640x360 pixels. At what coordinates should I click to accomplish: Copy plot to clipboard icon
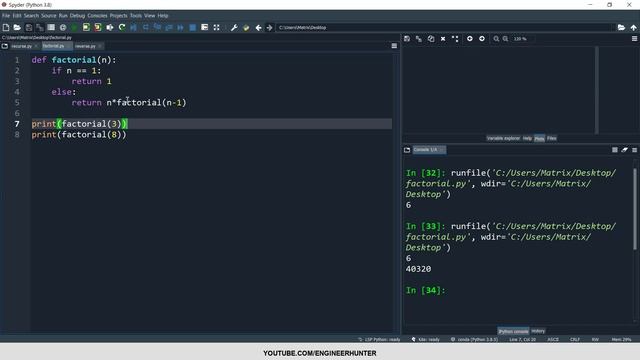tap(431, 39)
